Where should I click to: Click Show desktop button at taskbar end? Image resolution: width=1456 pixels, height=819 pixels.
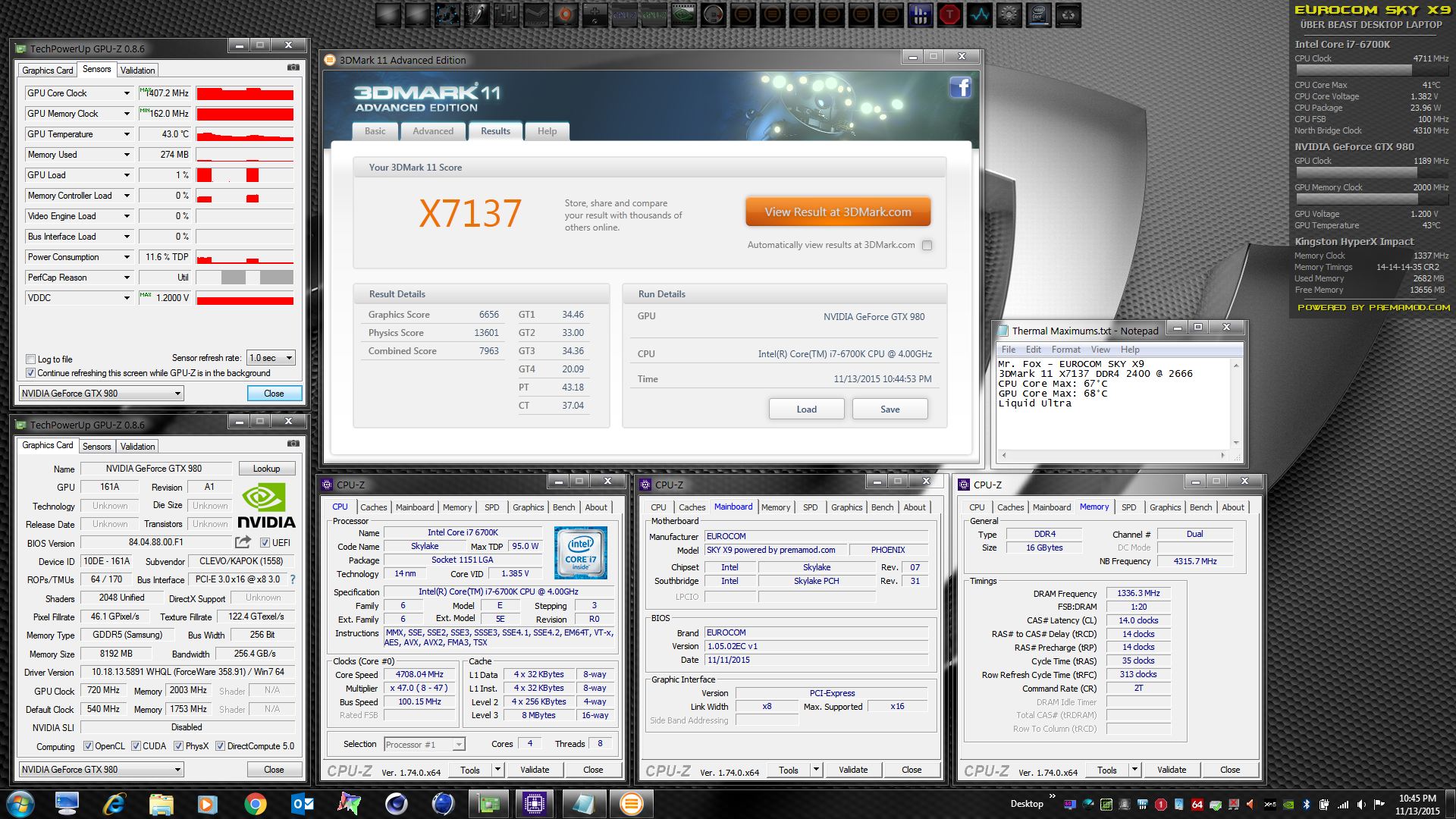pos(1449,804)
